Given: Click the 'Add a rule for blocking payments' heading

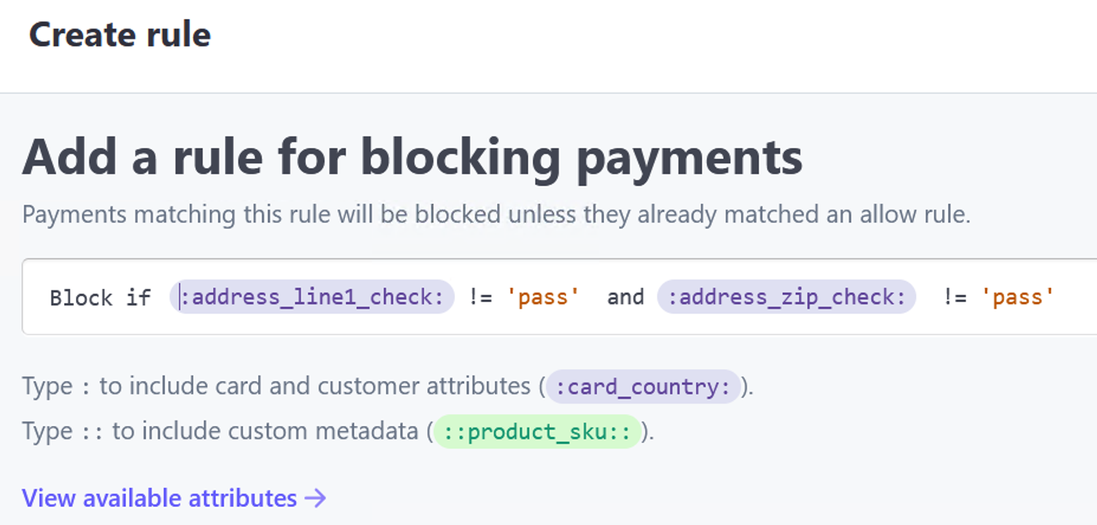Looking at the screenshot, I should coord(412,157).
